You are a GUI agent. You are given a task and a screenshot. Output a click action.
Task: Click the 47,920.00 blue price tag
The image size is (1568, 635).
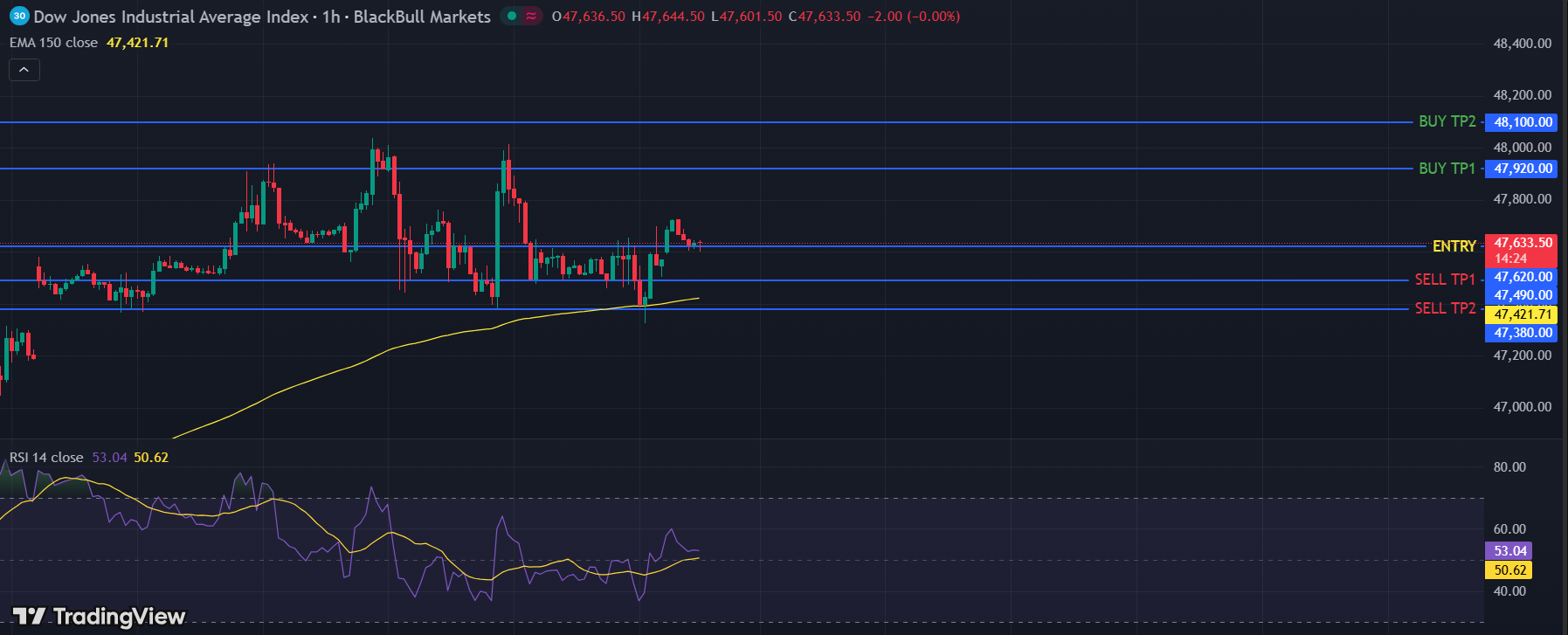point(1523,169)
